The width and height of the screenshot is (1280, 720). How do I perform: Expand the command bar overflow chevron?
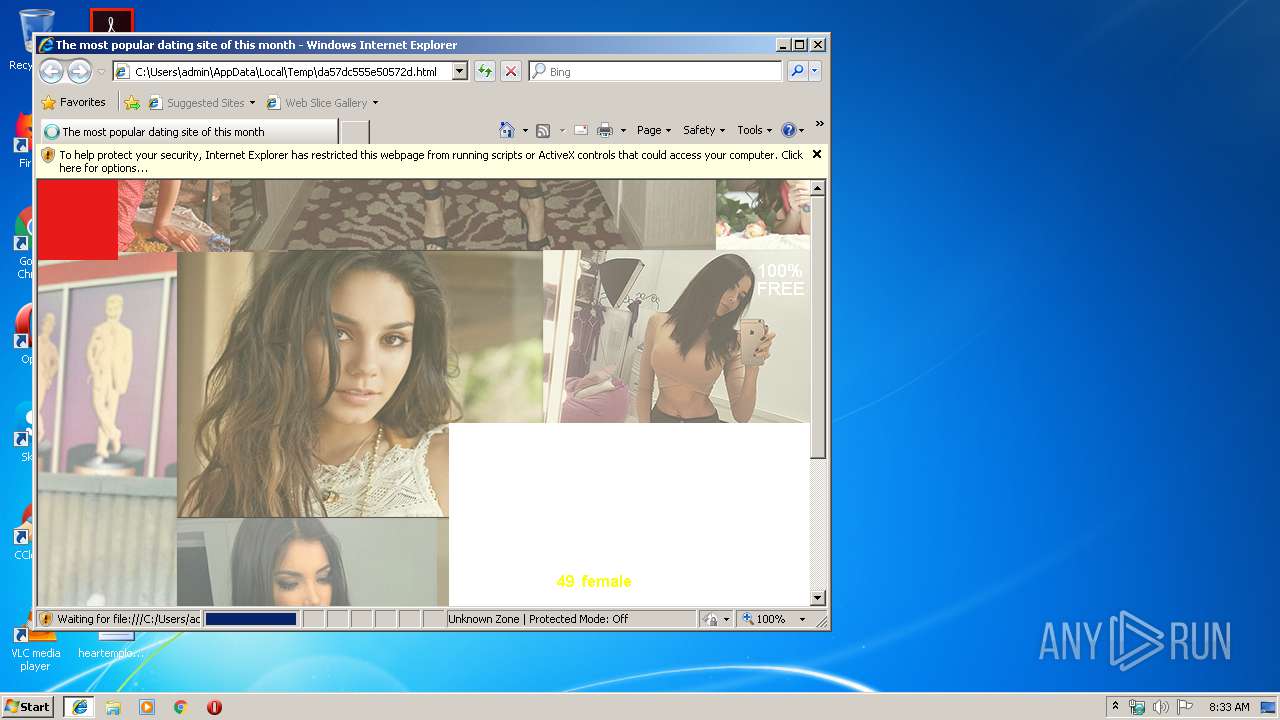(819, 125)
